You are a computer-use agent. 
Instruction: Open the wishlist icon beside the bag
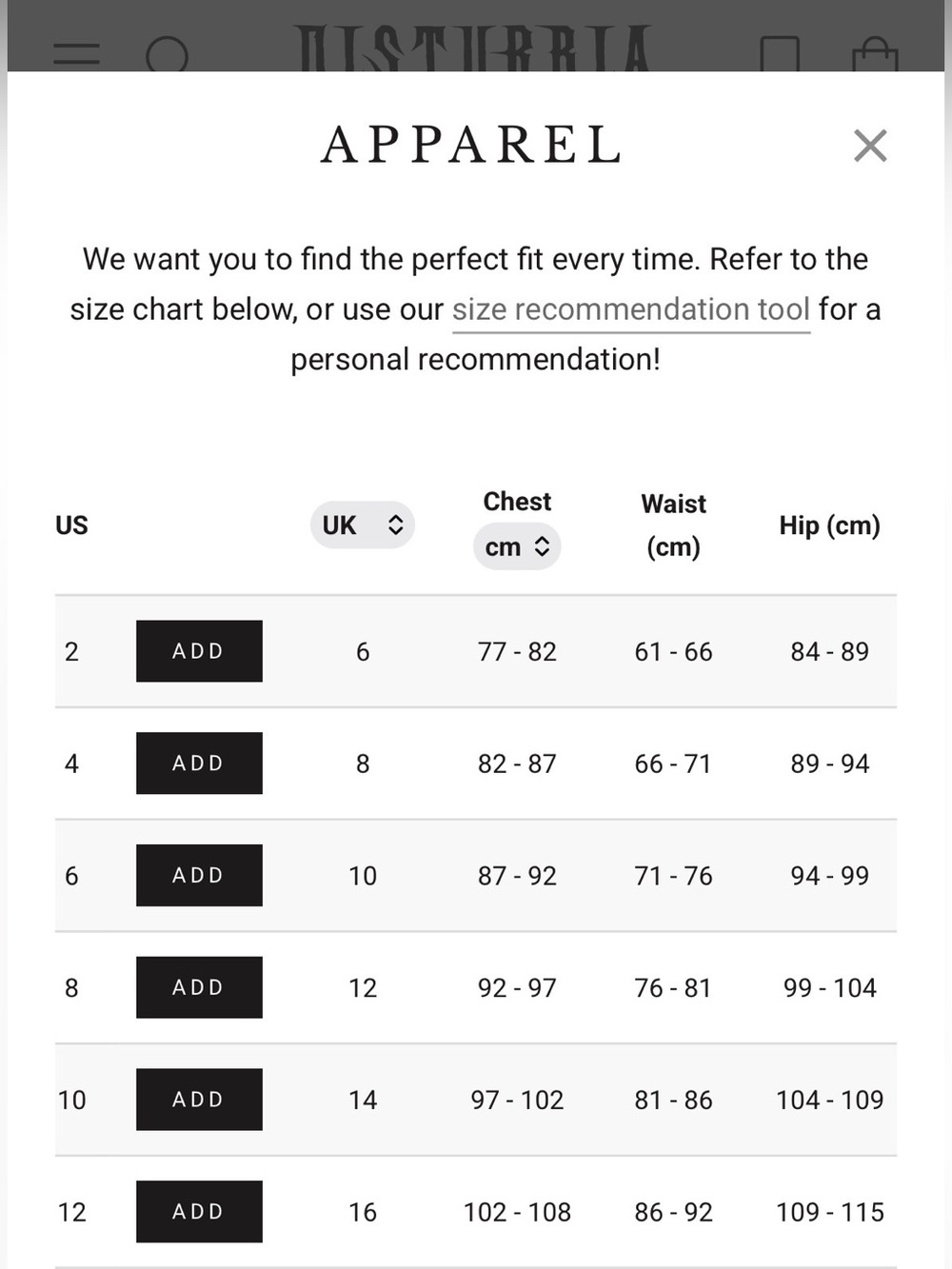tap(780, 54)
